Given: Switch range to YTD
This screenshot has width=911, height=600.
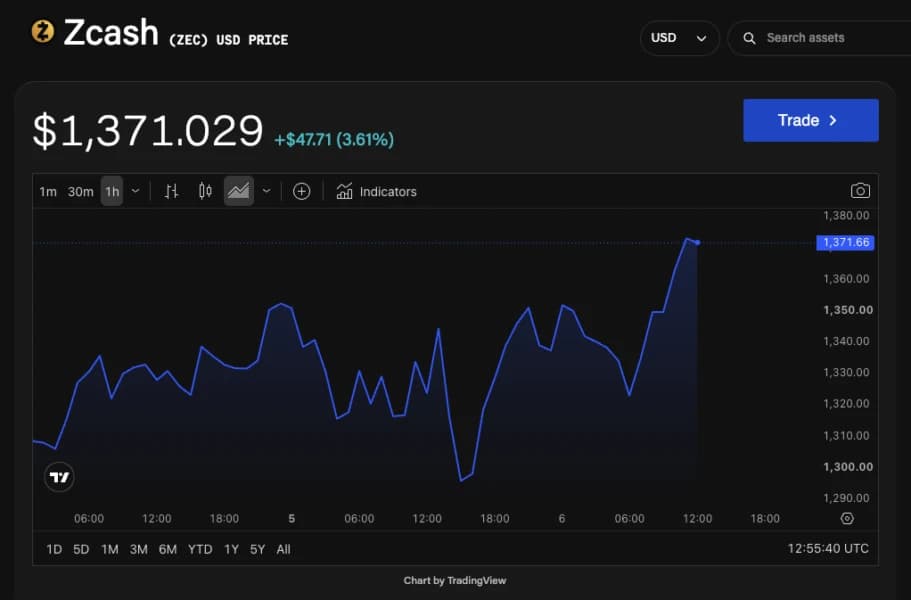Looking at the screenshot, I should coord(200,549).
